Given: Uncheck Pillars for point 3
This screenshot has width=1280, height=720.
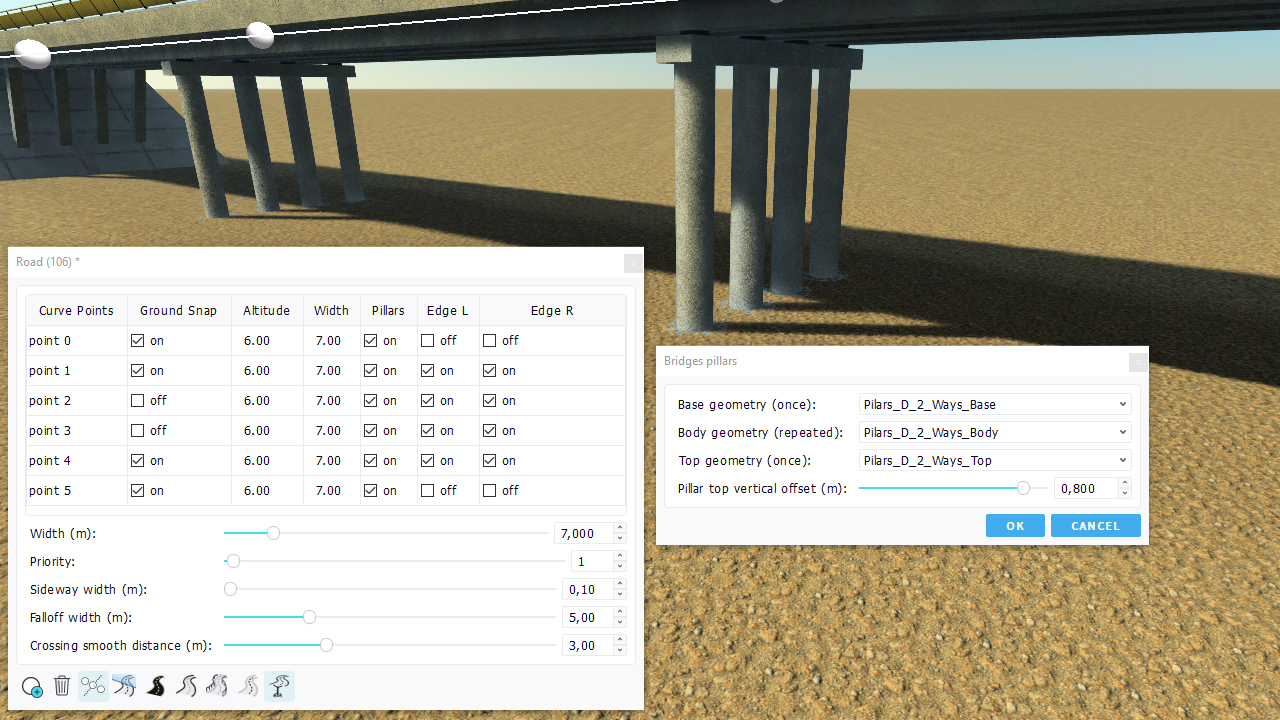Looking at the screenshot, I should [x=371, y=431].
